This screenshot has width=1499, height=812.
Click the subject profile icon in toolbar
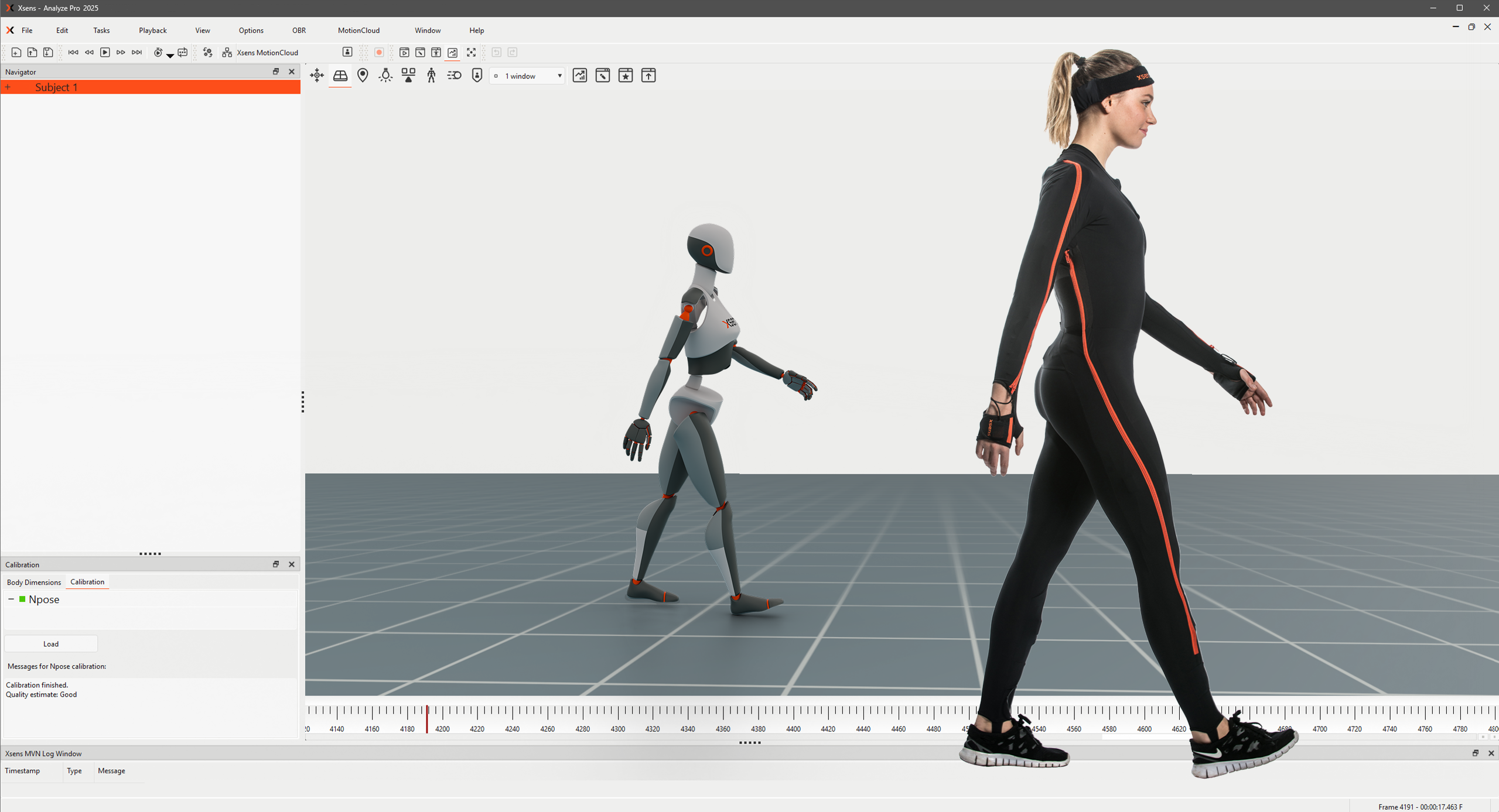coord(347,52)
